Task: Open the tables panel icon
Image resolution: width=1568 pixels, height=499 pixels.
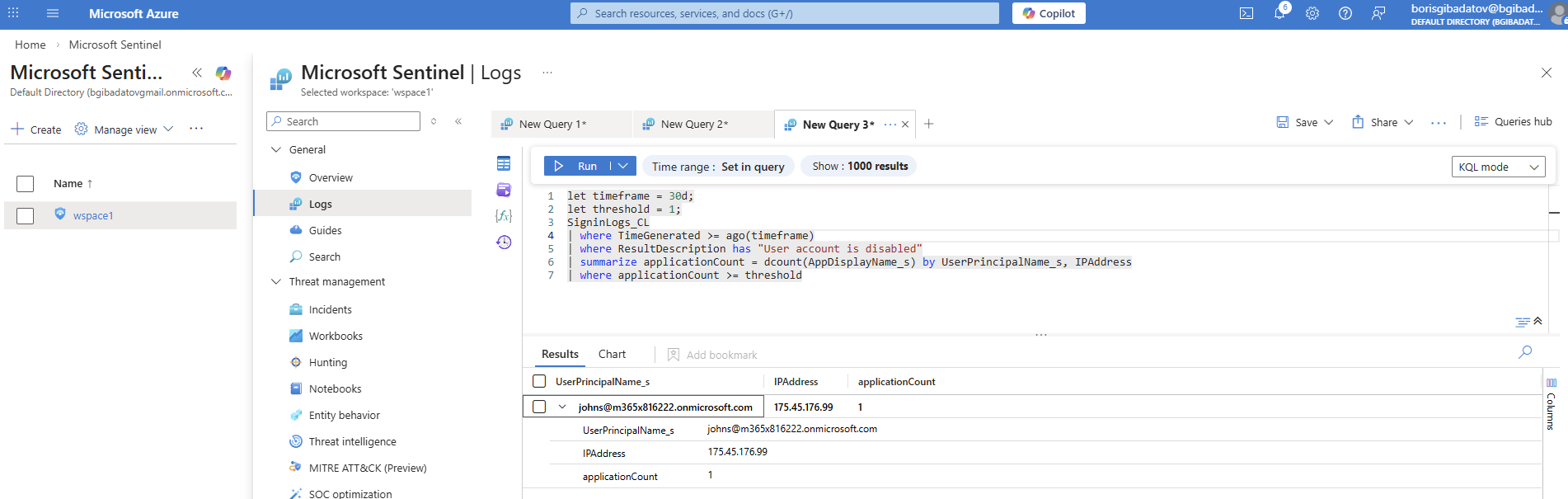Action: [504, 163]
